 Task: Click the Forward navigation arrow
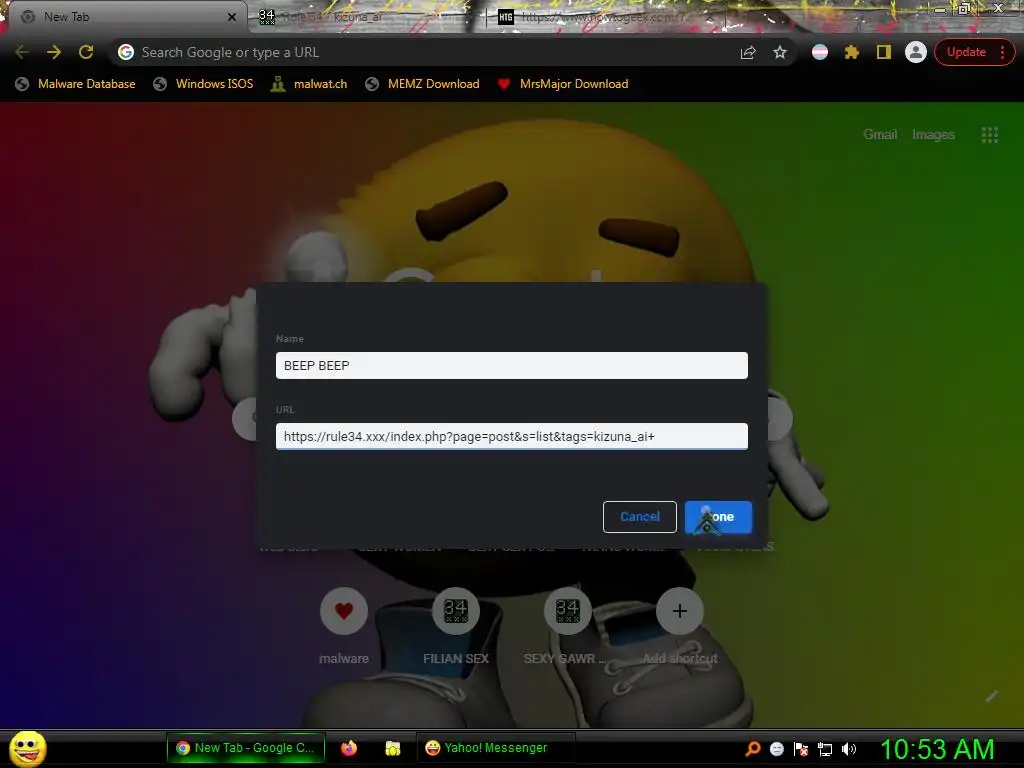tap(54, 52)
